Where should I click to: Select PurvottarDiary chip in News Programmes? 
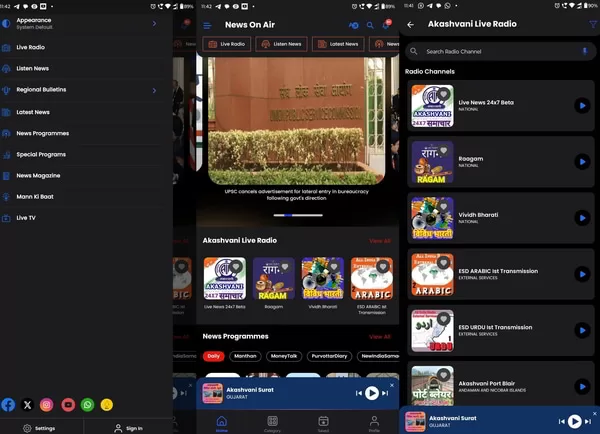[x=329, y=356]
